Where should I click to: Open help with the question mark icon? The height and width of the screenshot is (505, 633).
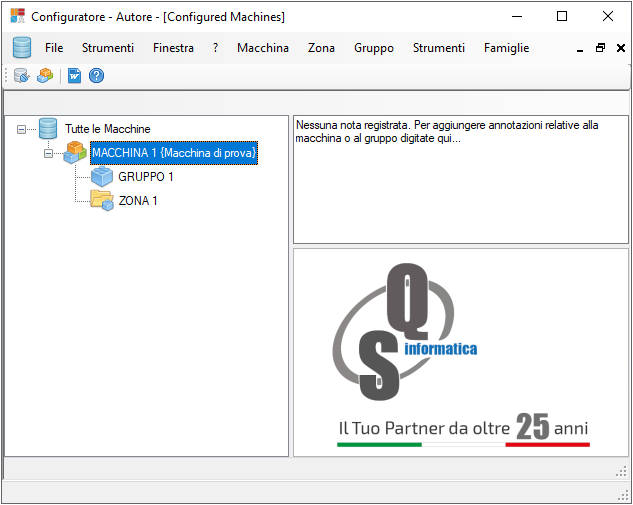(96, 75)
